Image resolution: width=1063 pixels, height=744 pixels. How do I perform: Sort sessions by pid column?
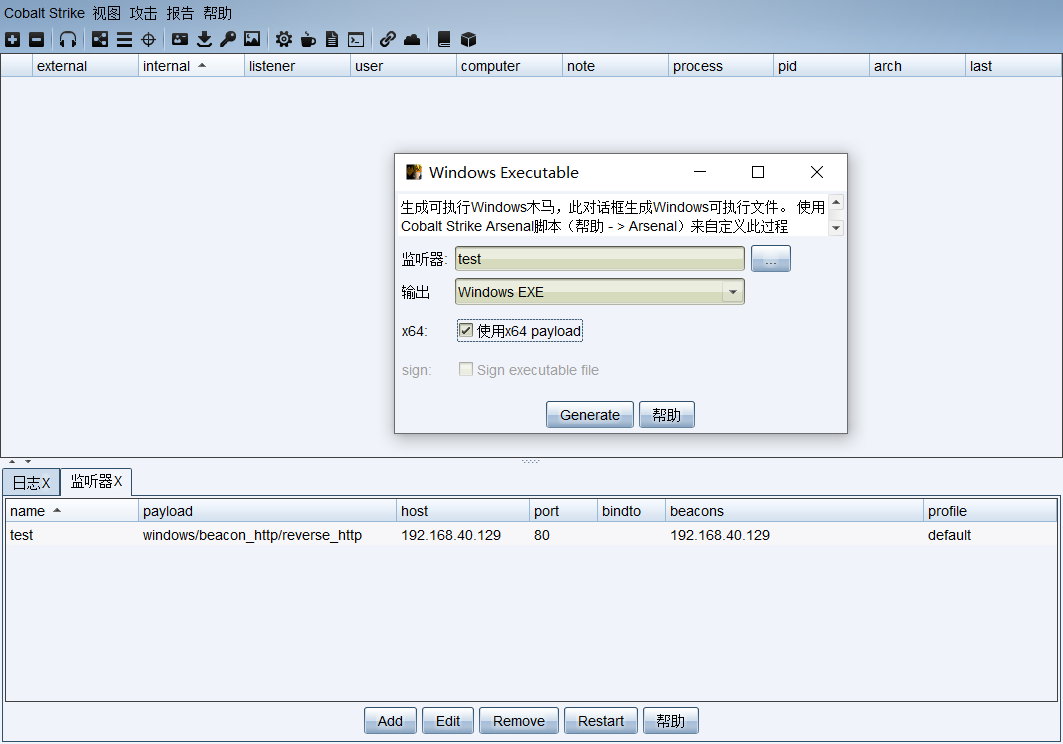[x=822, y=66]
